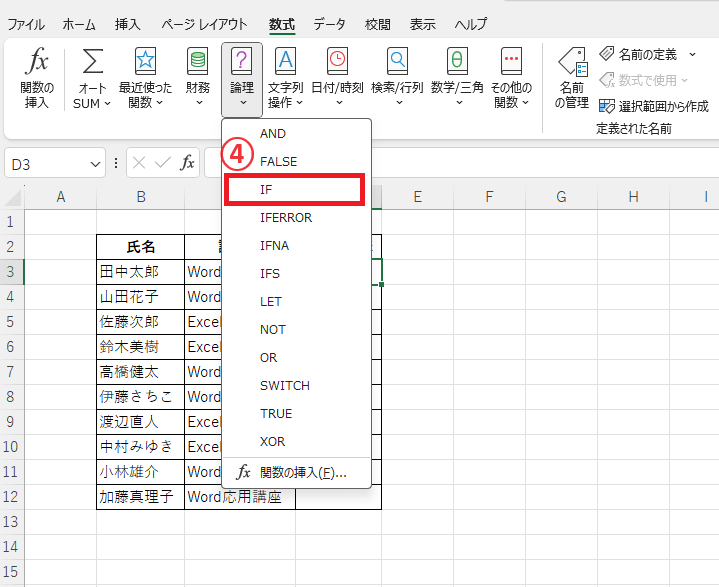Select OR from the logical menu
The height and width of the screenshot is (587, 719).
tap(296, 357)
